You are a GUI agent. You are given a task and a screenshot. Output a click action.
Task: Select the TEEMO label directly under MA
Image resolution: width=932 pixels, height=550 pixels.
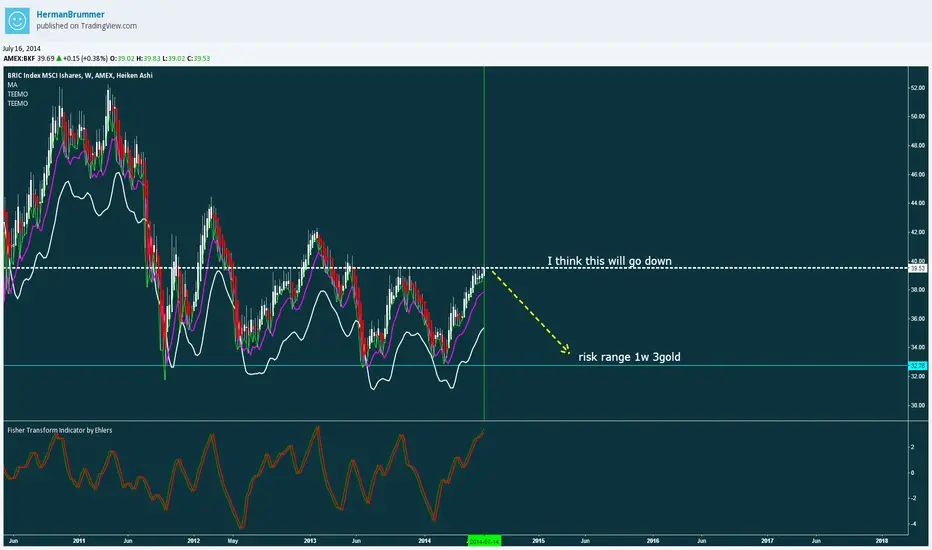pyautogui.click(x=17, y=94)
